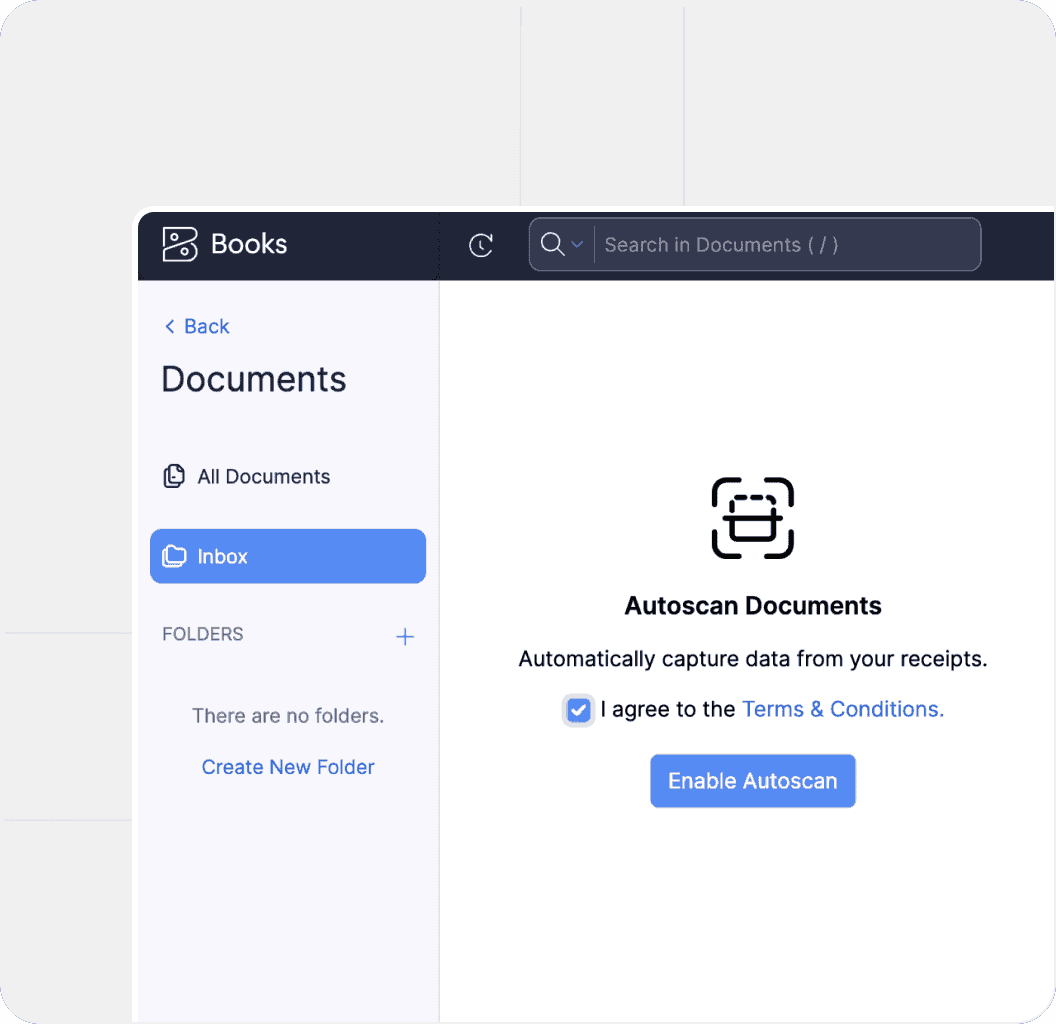Open the Terms & Conditions link
The height and width of the screenshot is (1024, 1056).
point(842,709)
